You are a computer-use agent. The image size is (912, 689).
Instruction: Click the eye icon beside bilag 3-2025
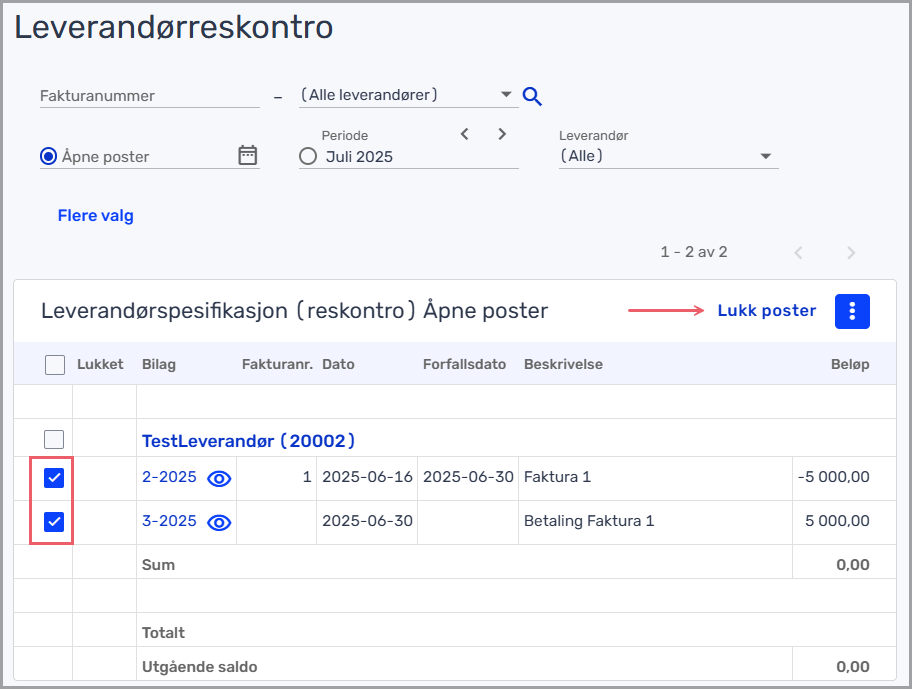coord(218,522)
